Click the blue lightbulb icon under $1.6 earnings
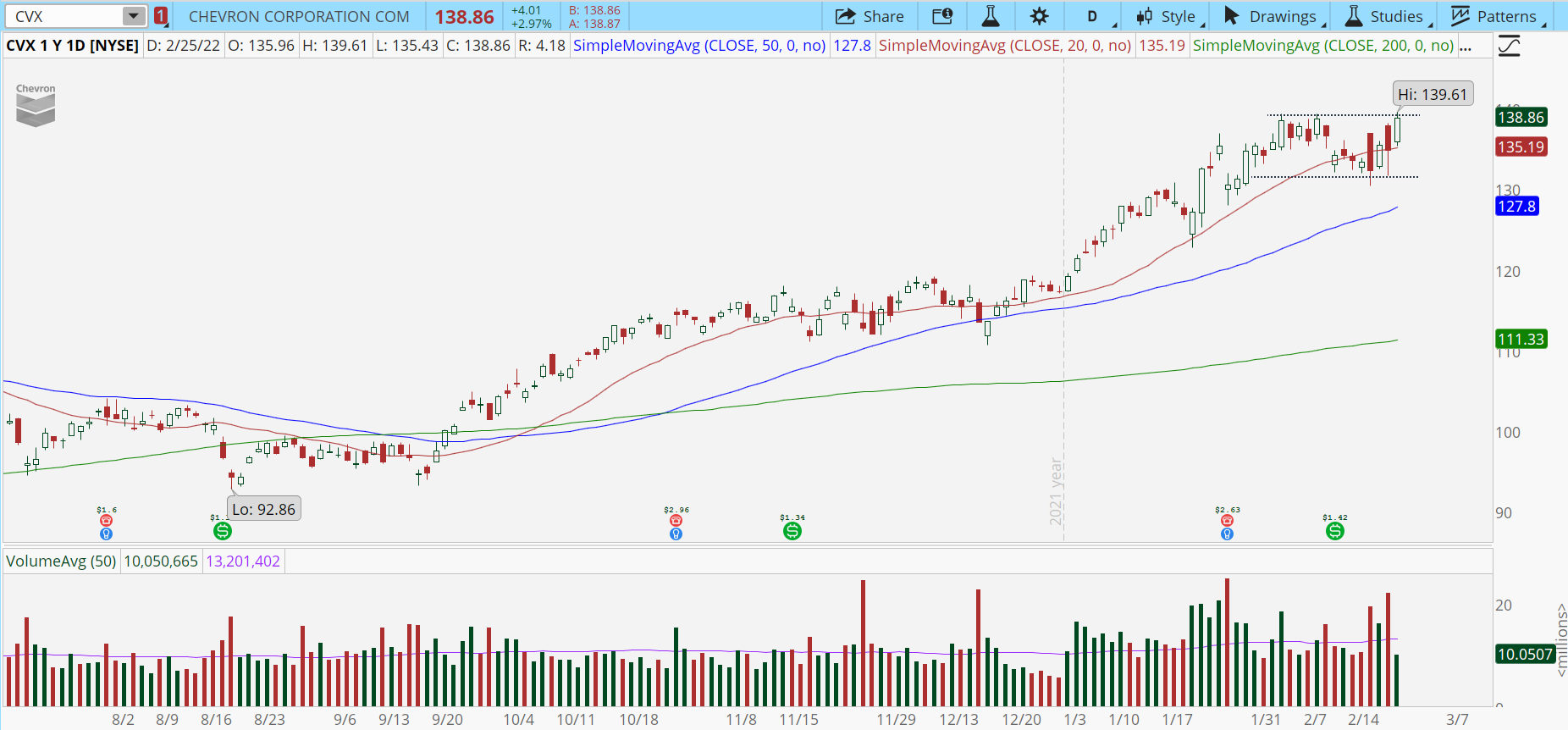1568x730 pixels. pos(106,534)
